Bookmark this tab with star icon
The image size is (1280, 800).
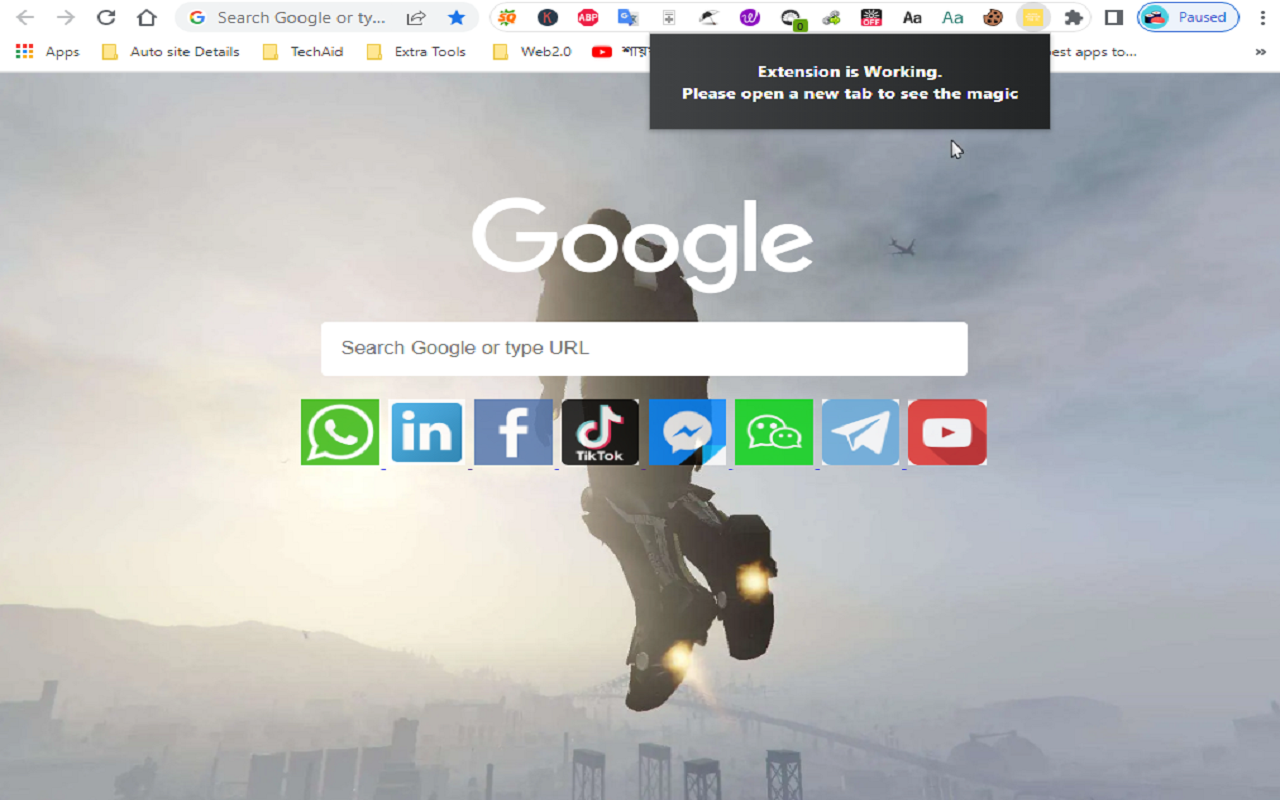tap(456, 17)
